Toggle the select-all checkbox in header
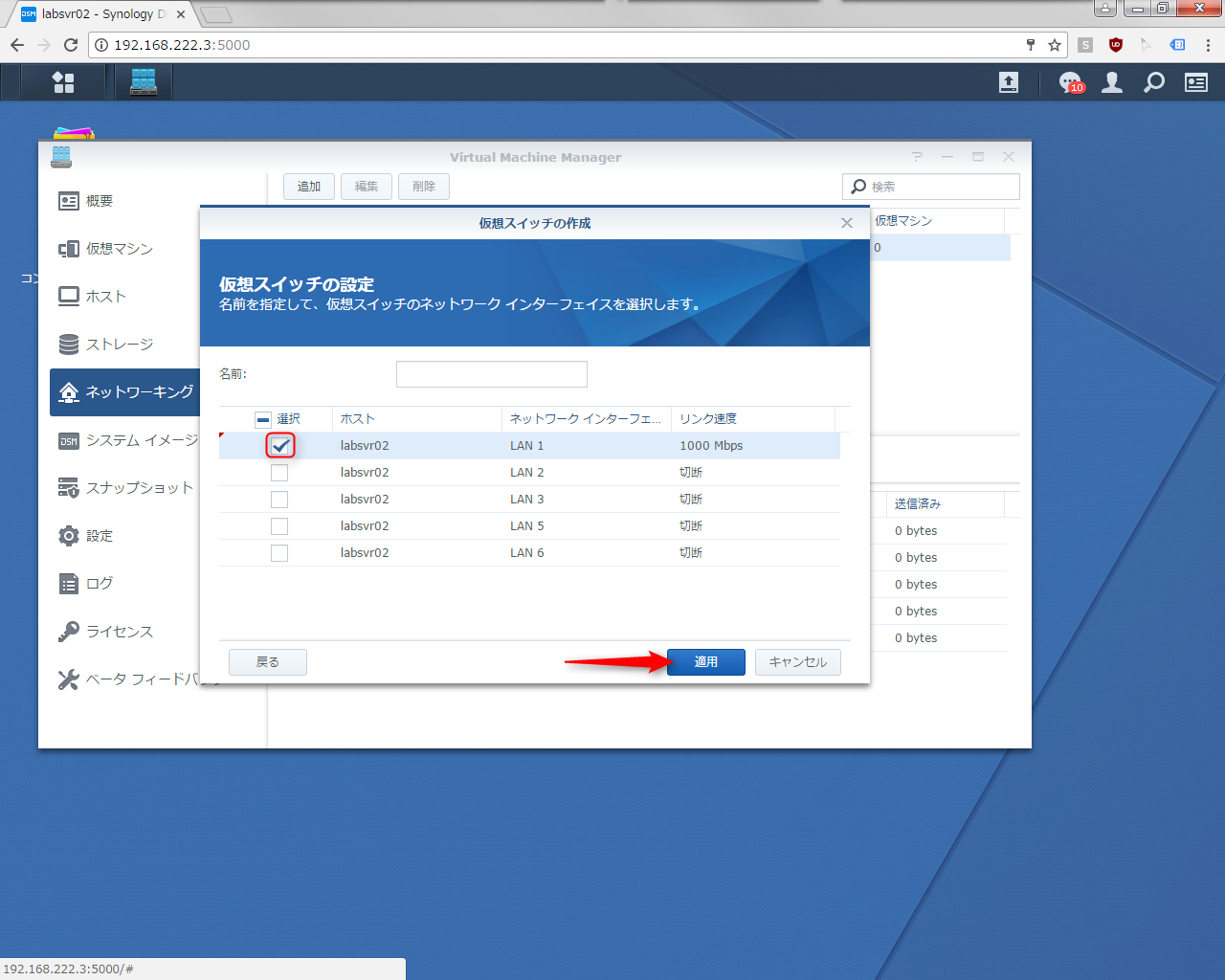This screenshot has width=1225, height=980. coord(263,419)
